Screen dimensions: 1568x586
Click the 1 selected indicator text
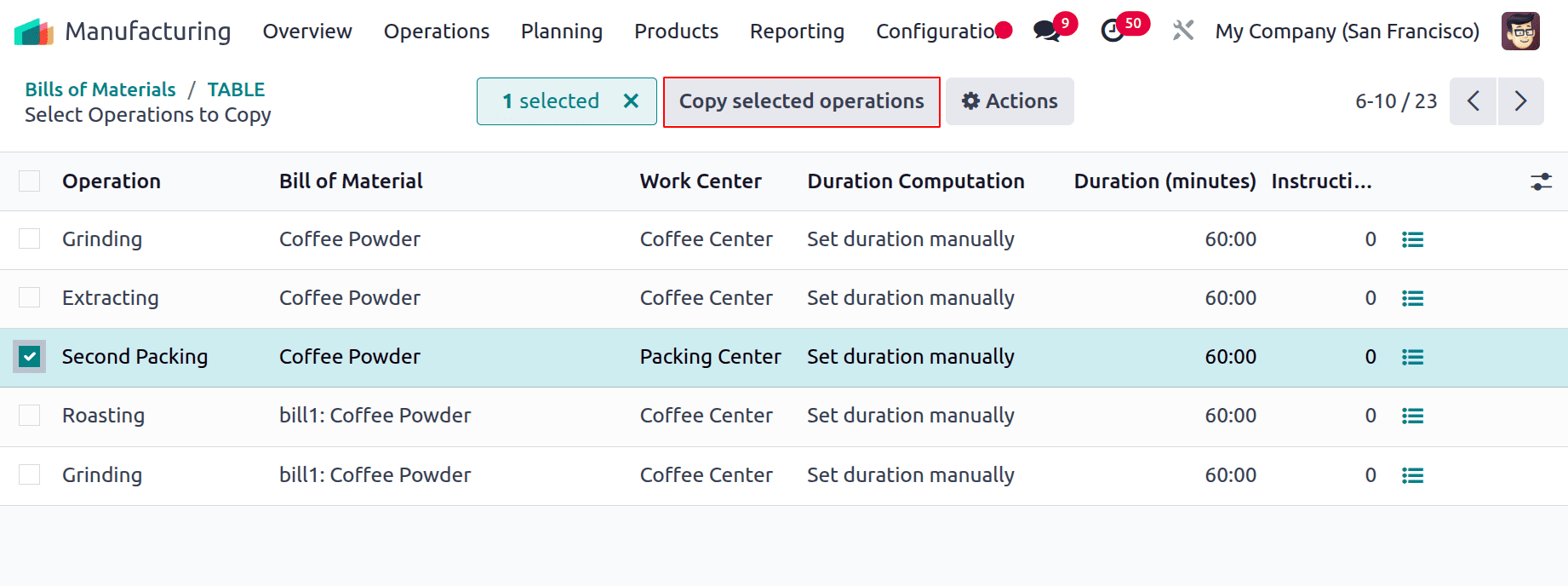click(x=551, y=101)
